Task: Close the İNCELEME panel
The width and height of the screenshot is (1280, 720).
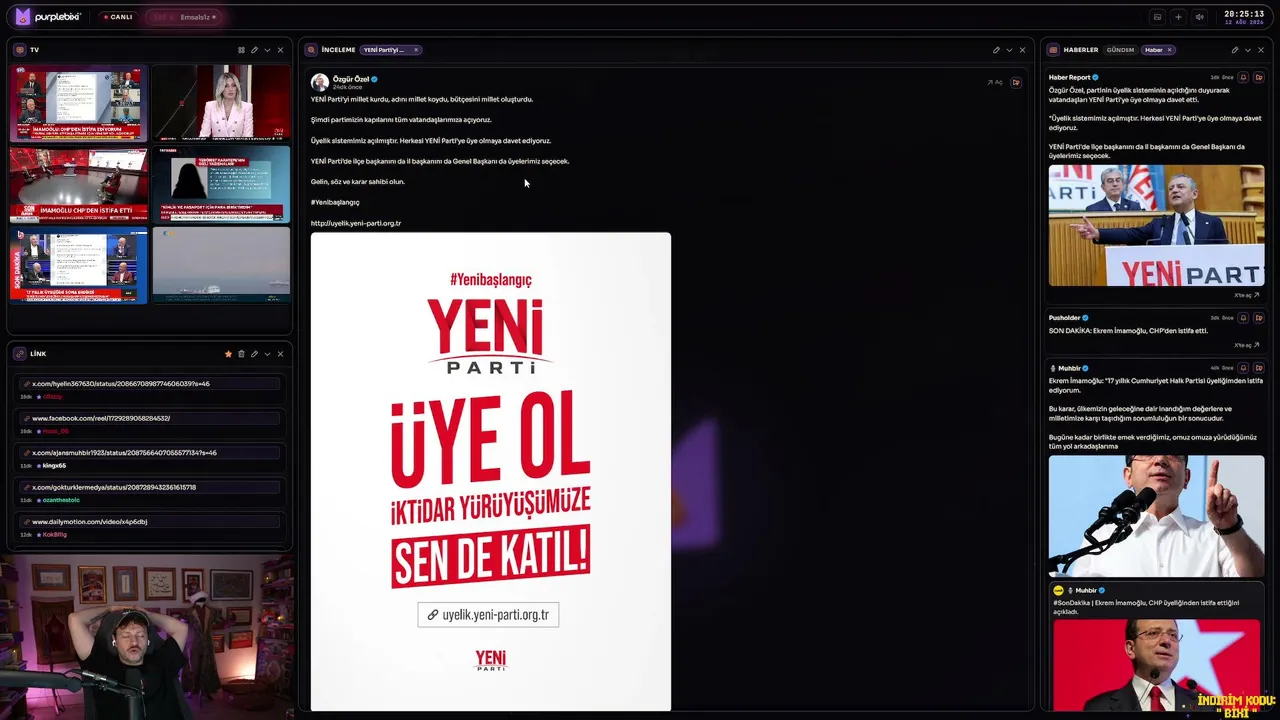Action: 1022,50
